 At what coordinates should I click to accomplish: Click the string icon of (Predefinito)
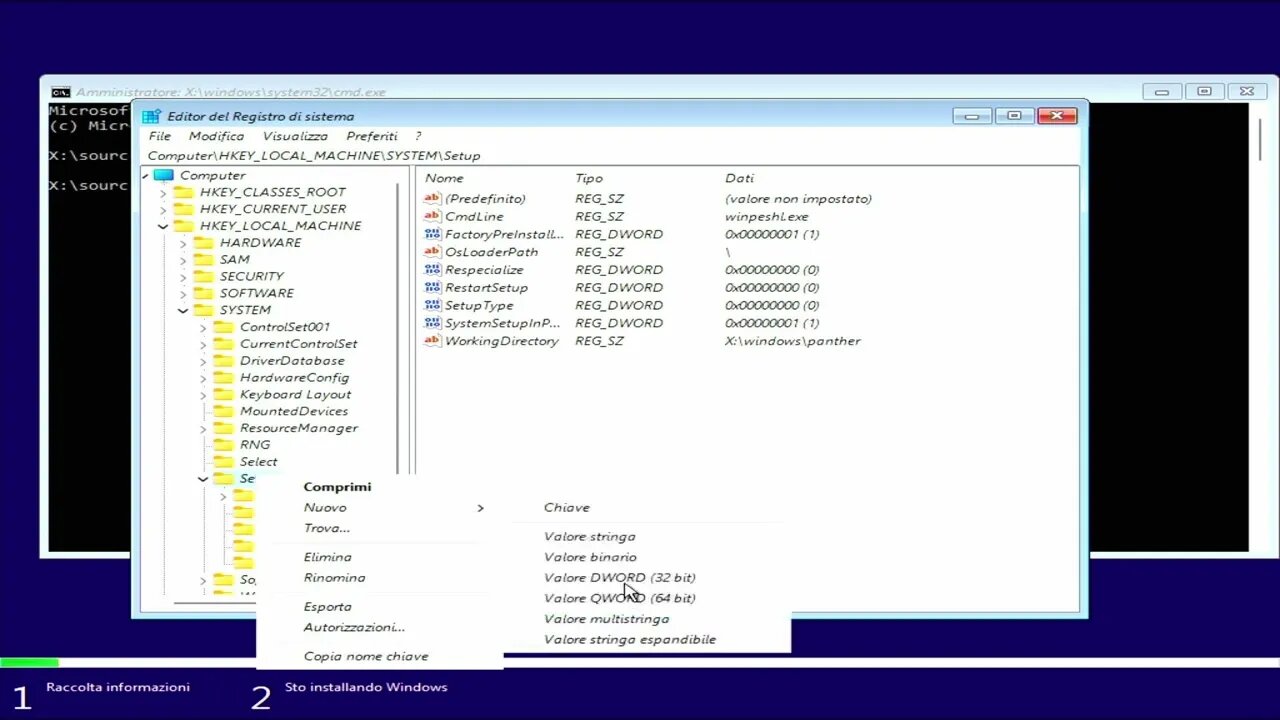coord(432,199)
